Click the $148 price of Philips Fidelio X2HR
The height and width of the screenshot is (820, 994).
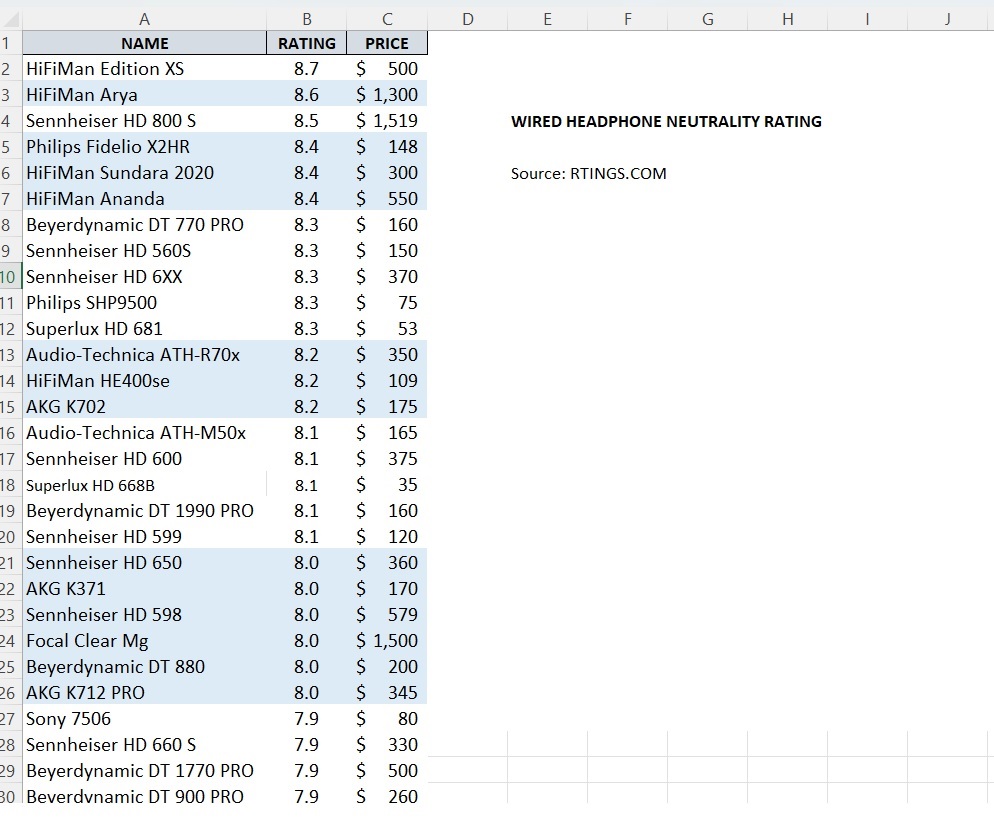tap(387, 146)
